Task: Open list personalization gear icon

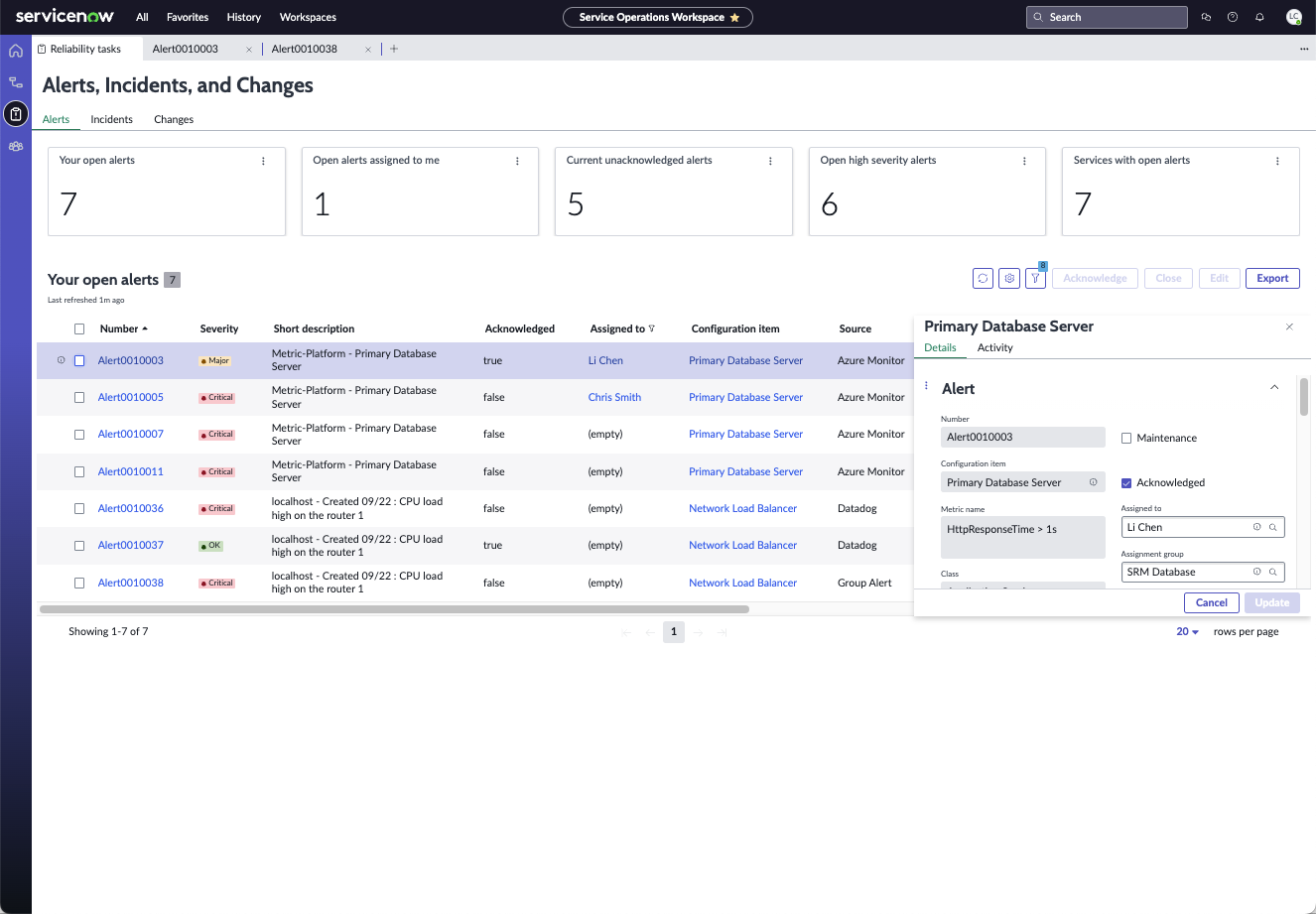Action: (x=1009, y=279)
